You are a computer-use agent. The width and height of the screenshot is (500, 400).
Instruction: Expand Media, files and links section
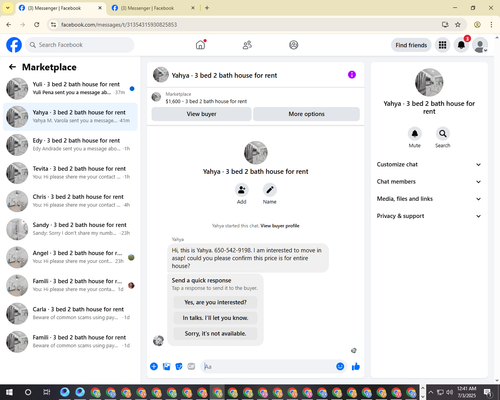coord(429,199)
